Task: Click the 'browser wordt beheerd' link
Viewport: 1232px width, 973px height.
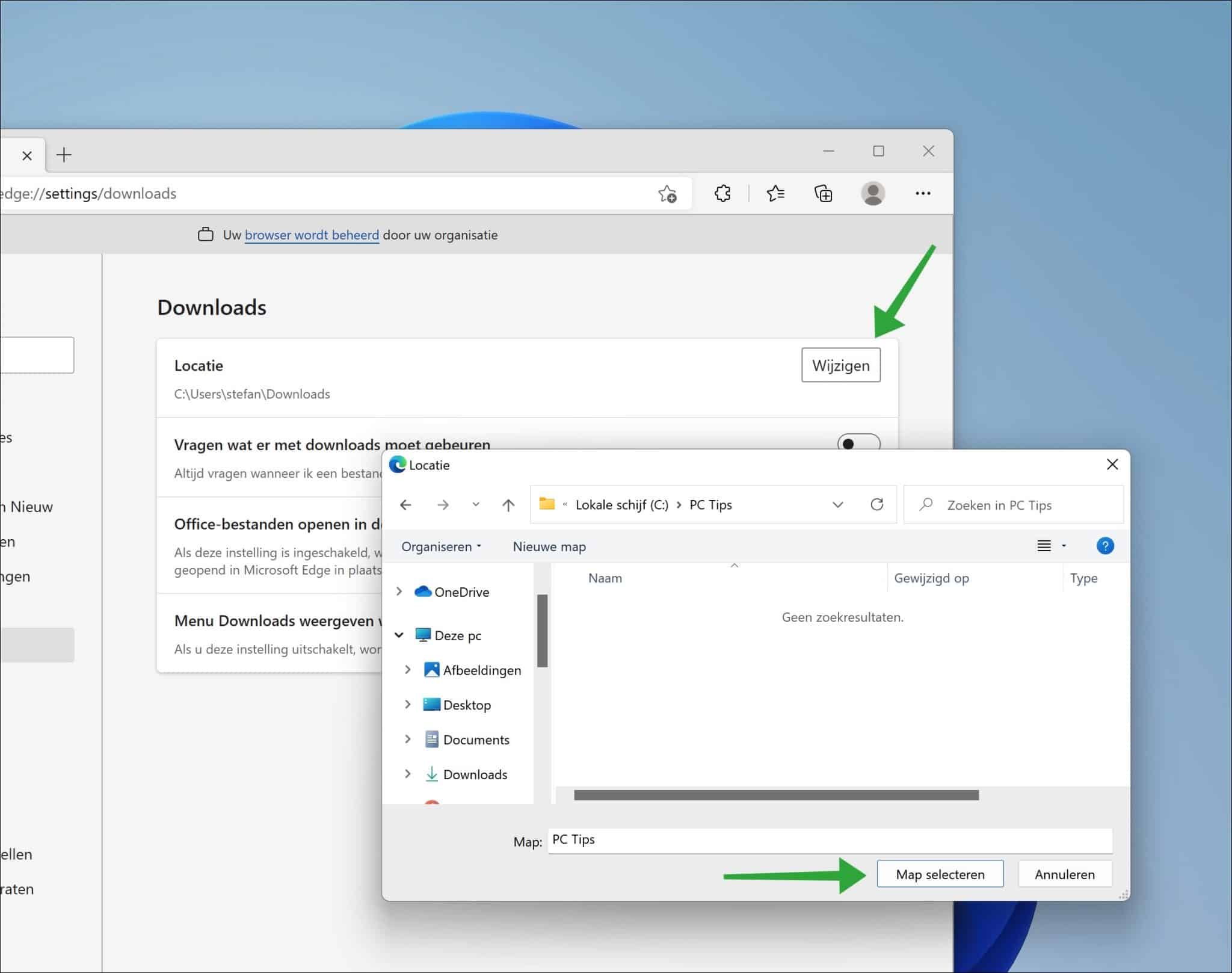Action: click(x=311, y=235)
